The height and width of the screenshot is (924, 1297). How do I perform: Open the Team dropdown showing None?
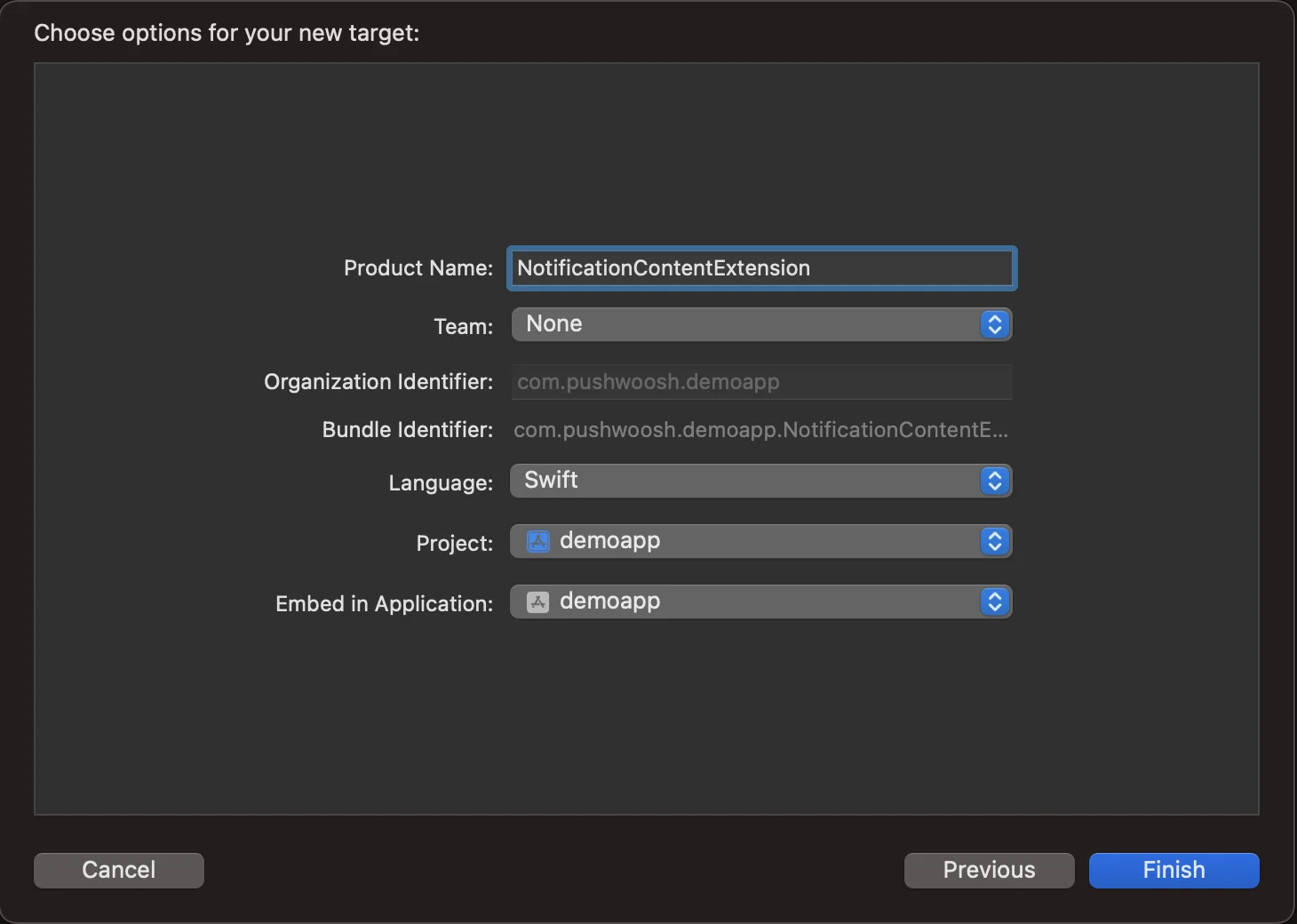click(x=746, y=324)
